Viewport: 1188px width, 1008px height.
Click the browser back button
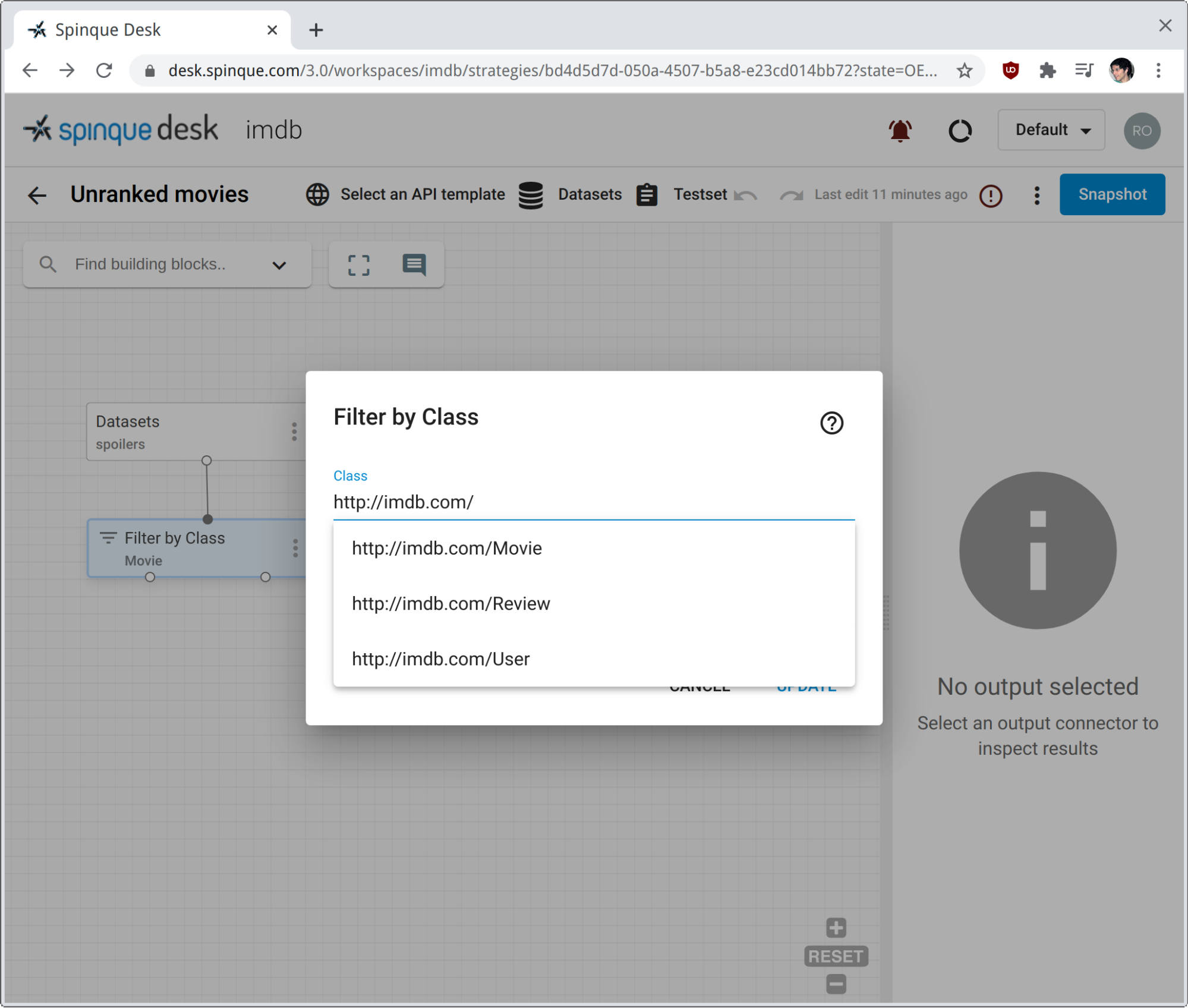pyautogui.click(x=30, y=71)
